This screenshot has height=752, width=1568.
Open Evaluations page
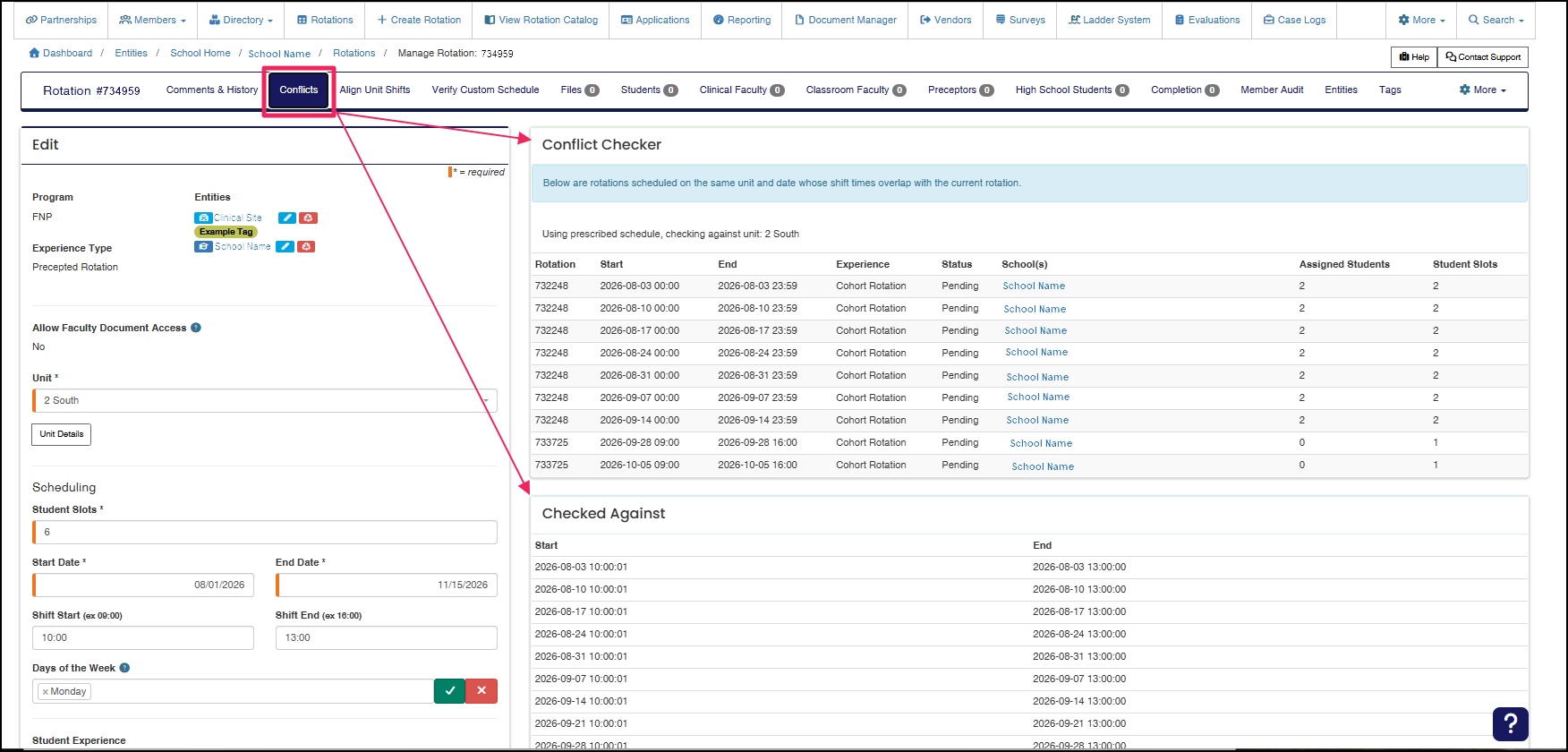click(1207, 20)
